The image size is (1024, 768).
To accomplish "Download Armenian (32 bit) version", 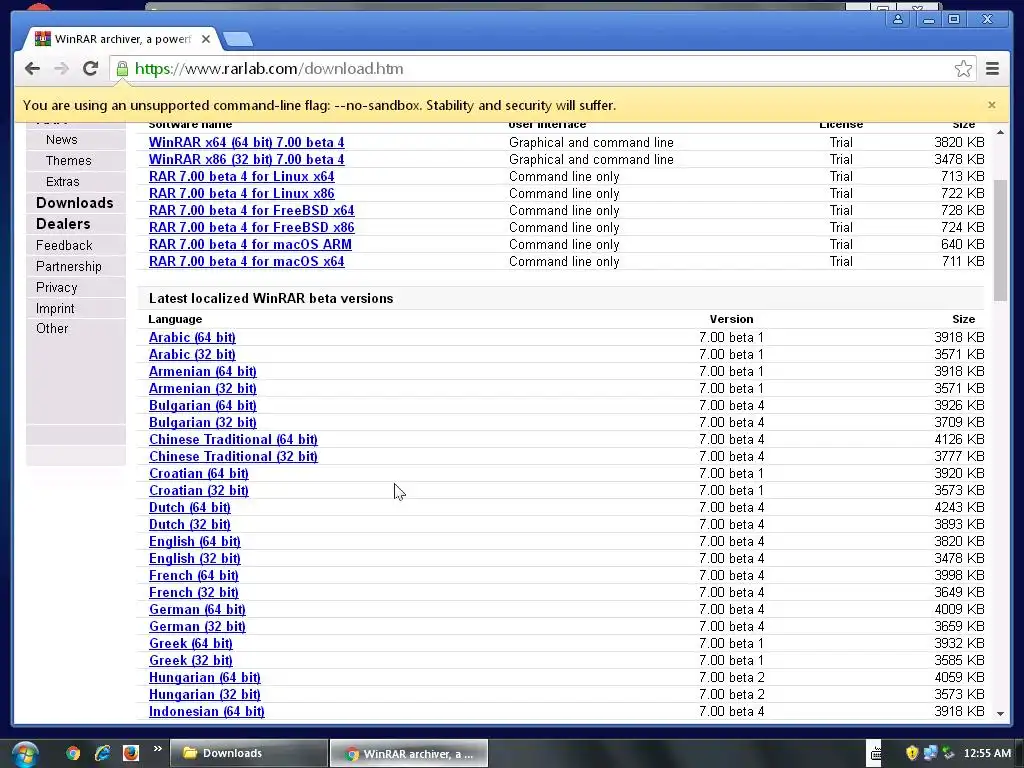I will (x=202, y=389).
